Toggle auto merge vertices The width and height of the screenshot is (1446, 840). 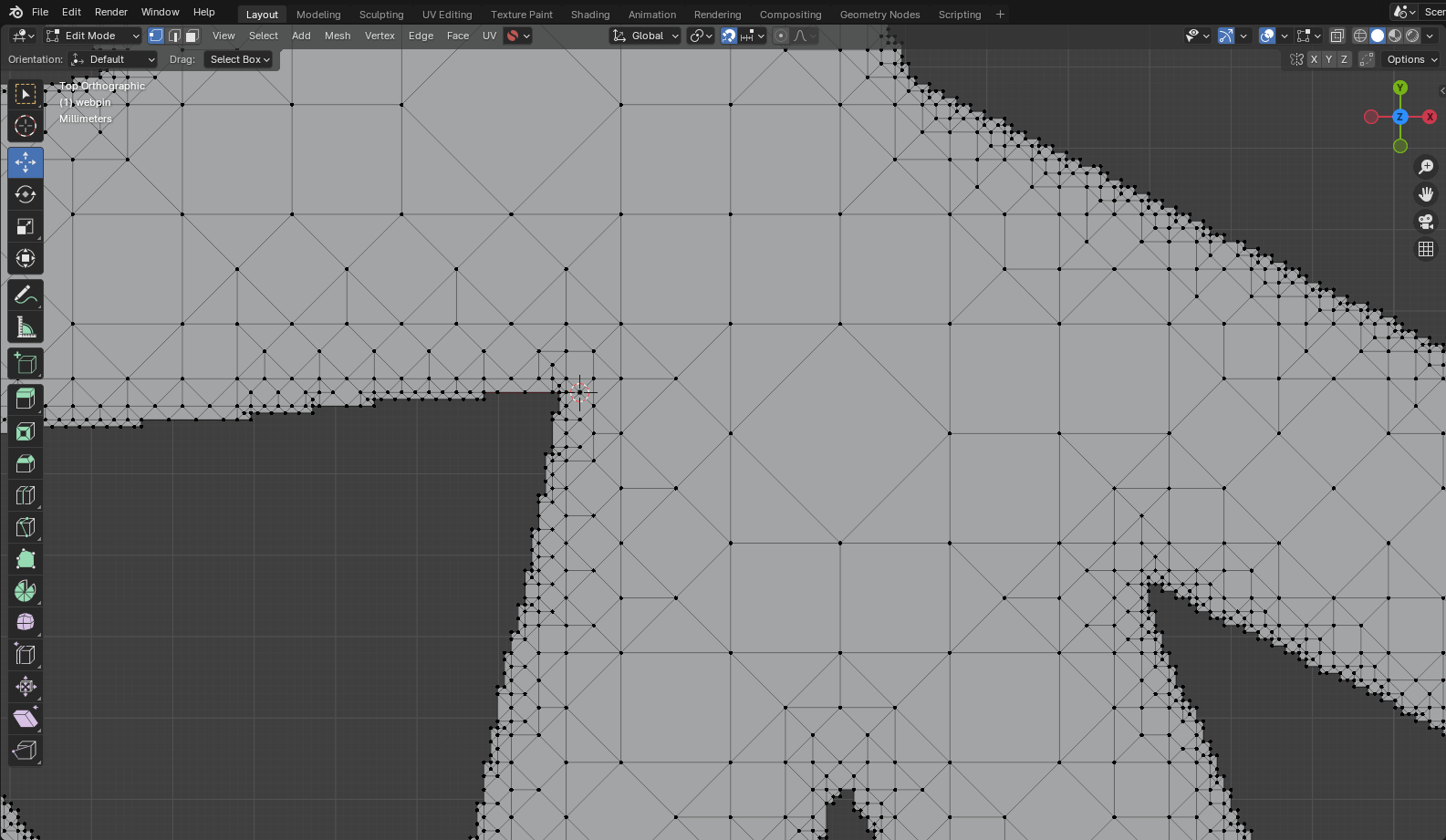(x=1367, y=59)
